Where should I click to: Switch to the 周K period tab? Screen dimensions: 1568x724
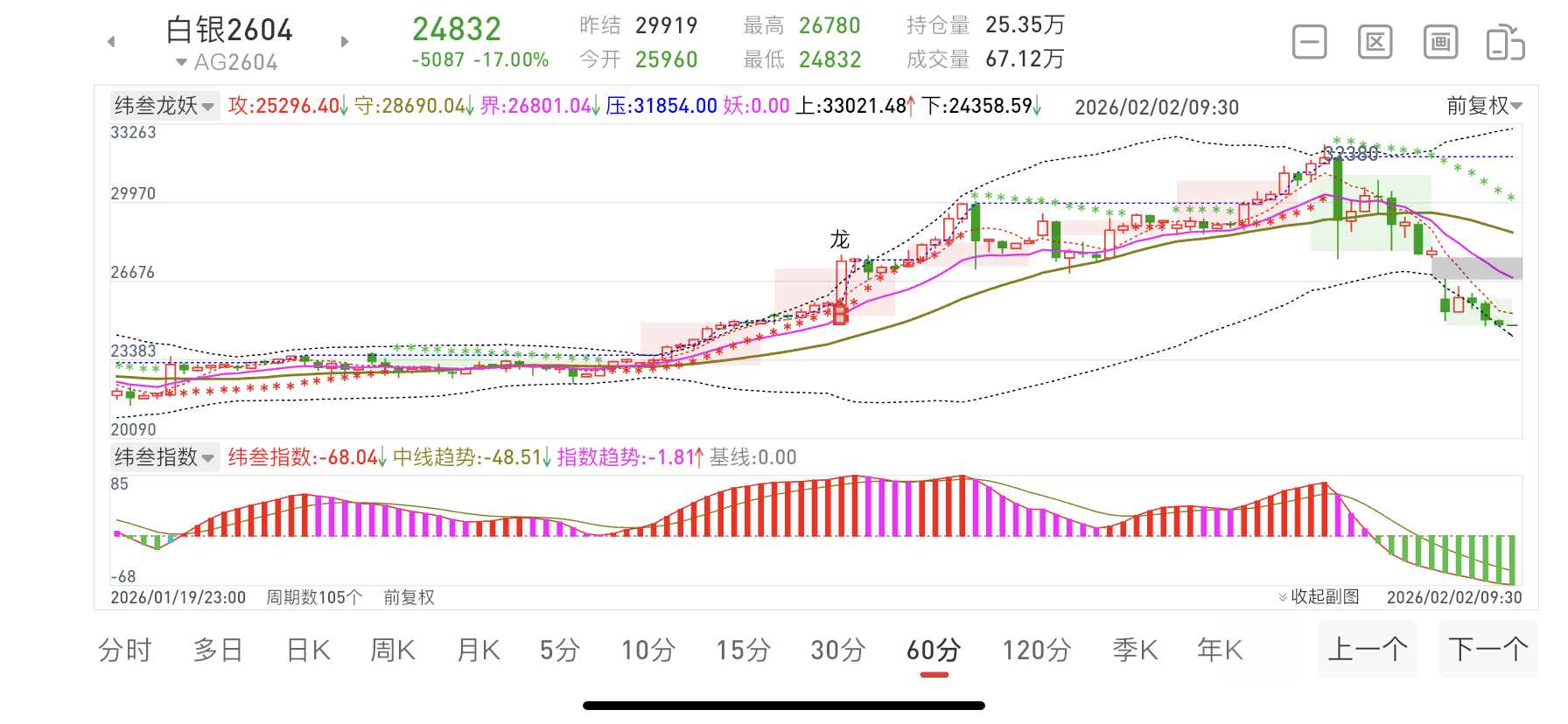click(393, 651)
